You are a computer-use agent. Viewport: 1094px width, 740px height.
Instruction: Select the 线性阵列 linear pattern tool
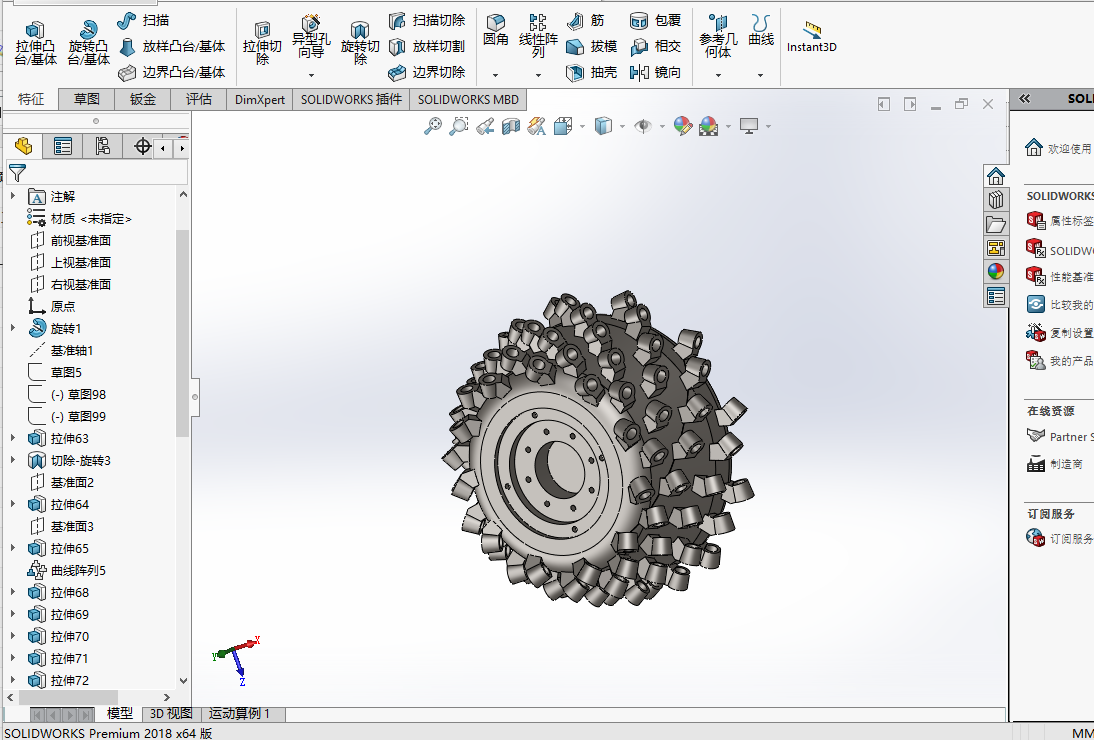[x=538, y=36]
